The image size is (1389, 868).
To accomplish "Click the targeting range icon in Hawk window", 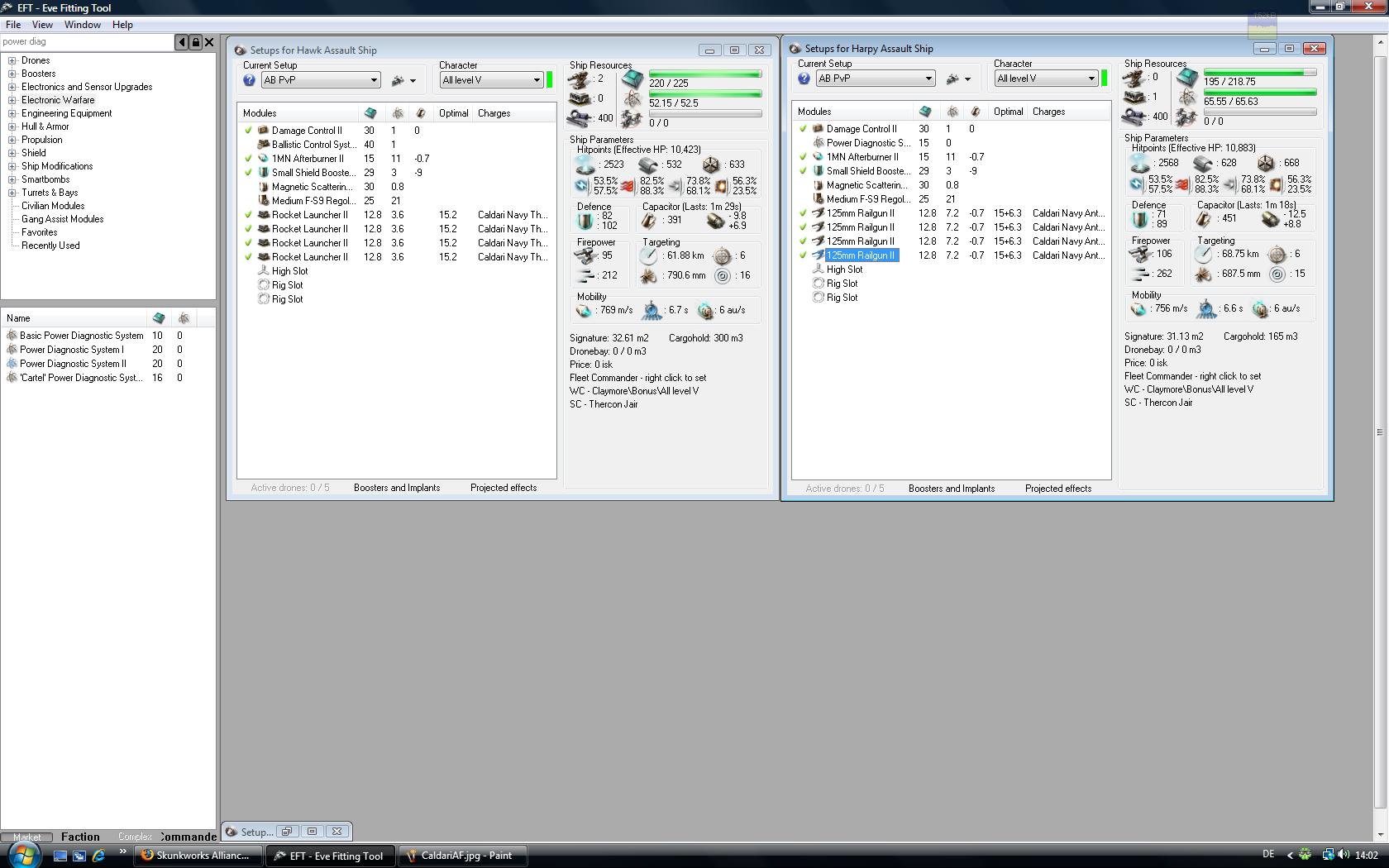I will [x=649, y=255].
